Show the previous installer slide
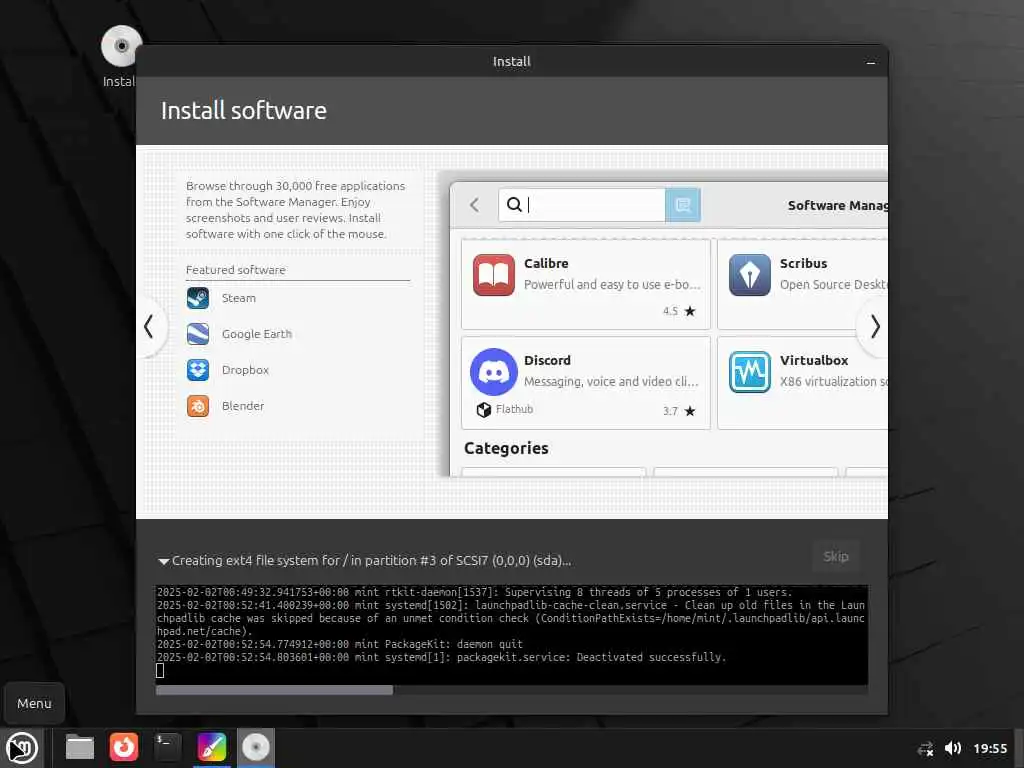The height and width of the screenshot is (768, 1024). coord(149,327)
